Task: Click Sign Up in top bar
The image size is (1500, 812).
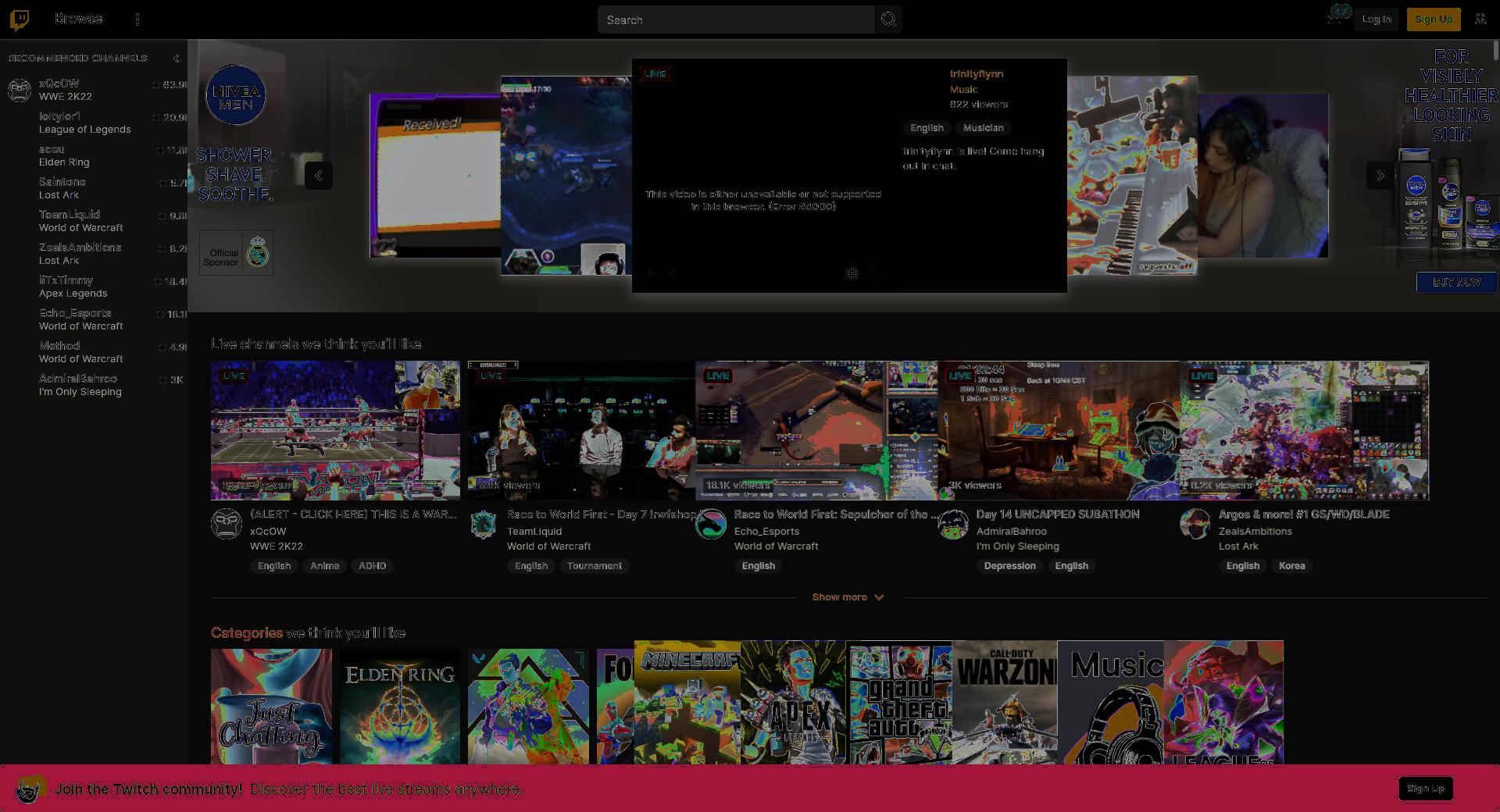Action: (x=1434, y=20)
